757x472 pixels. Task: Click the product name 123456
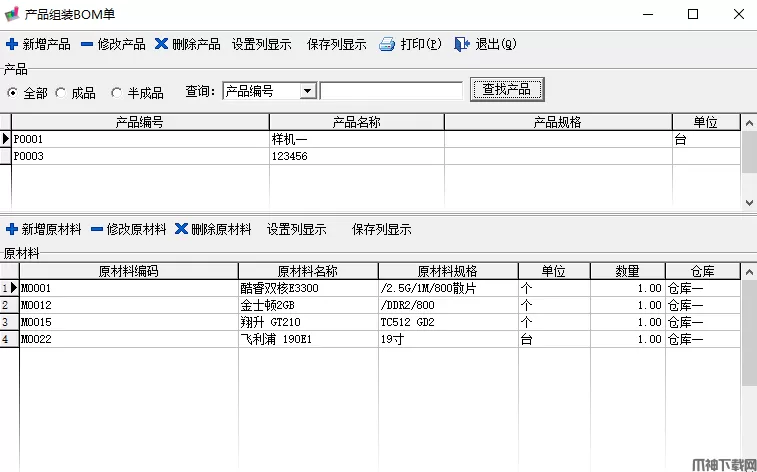click(x=290, y=156)
